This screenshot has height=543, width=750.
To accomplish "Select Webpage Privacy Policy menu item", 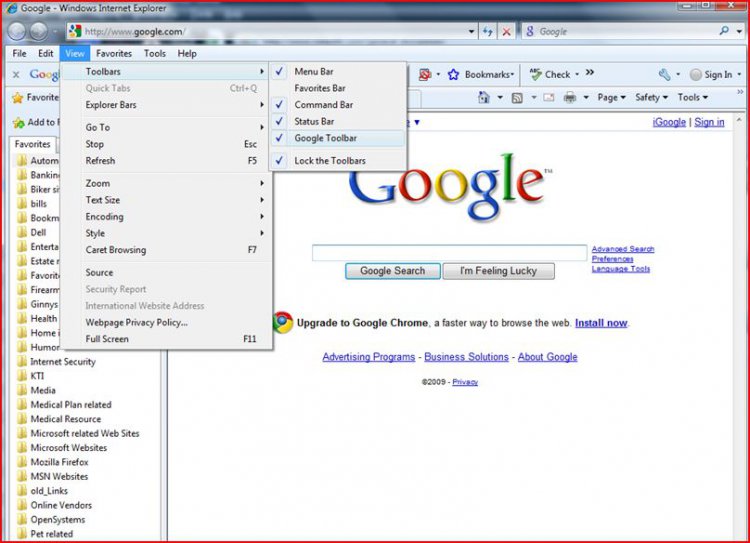I will click(165, 322).
